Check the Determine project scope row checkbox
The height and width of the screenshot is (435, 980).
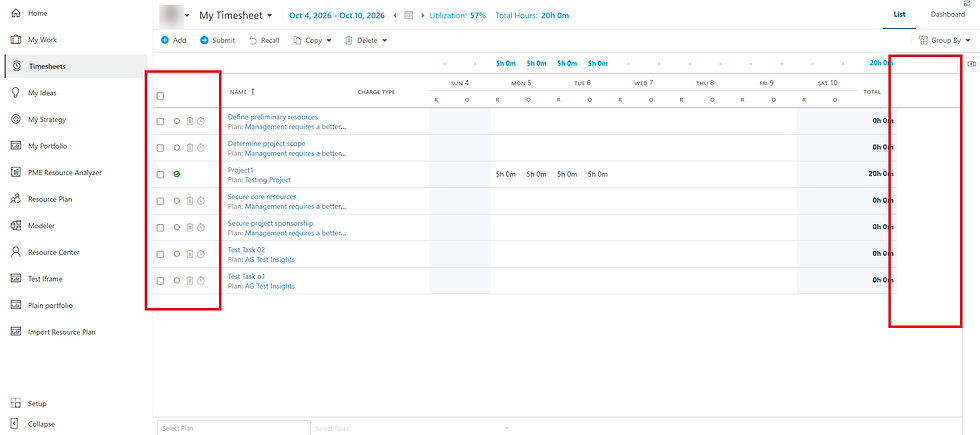160,148
